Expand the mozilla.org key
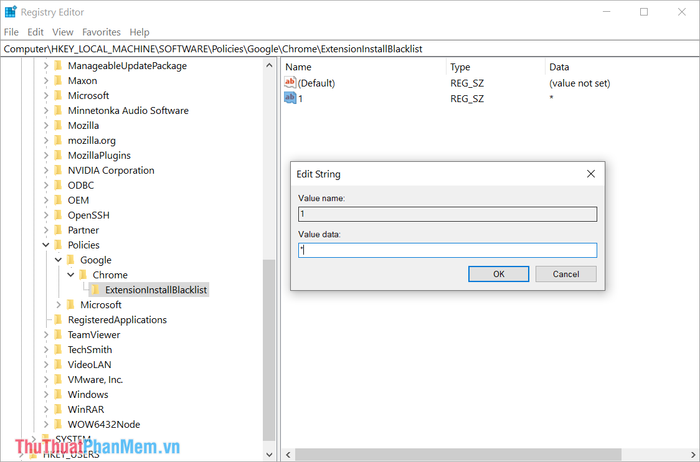700x462 pixels. coord(46,141)
